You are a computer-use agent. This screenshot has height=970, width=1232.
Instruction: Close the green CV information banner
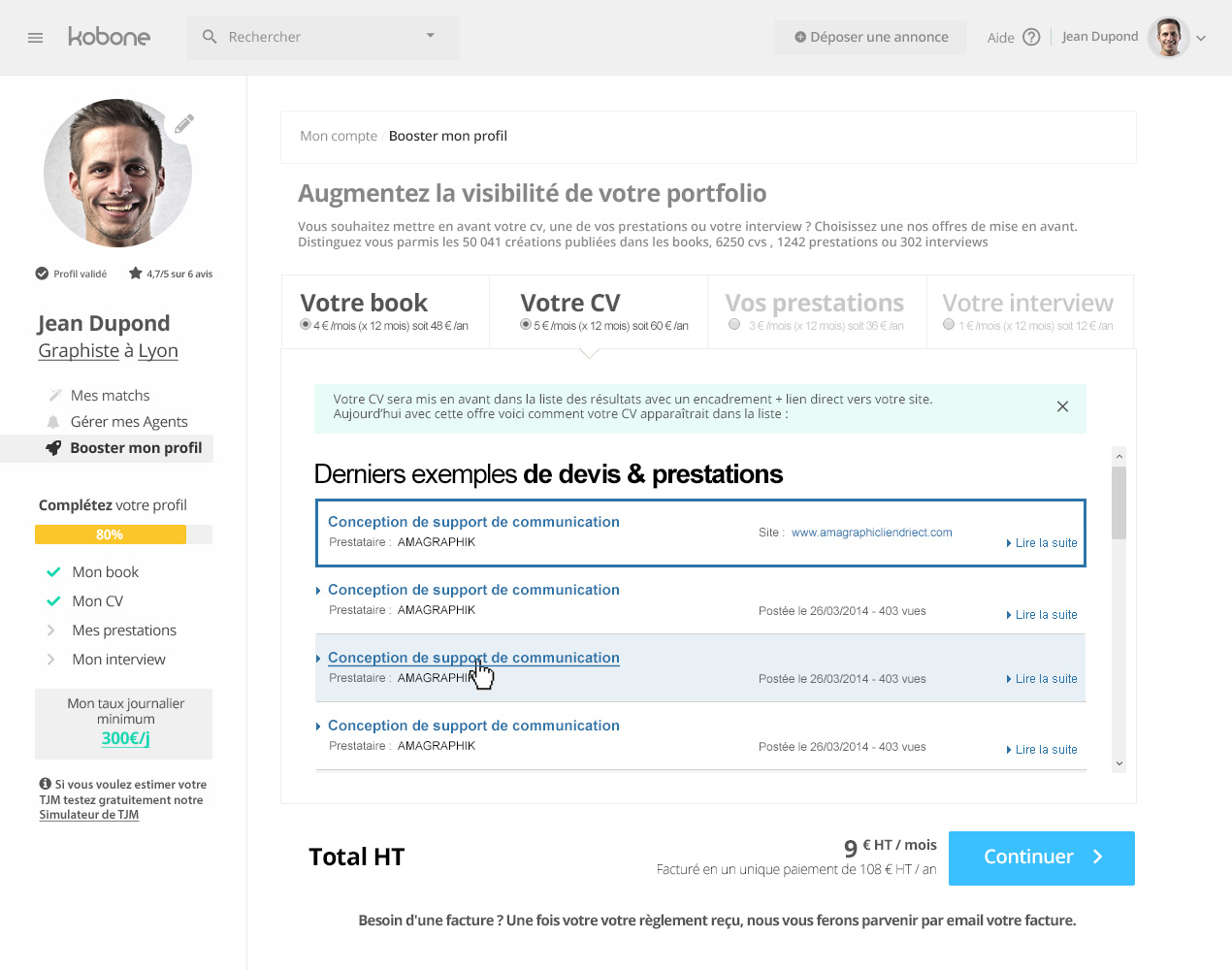(1062, 406)
